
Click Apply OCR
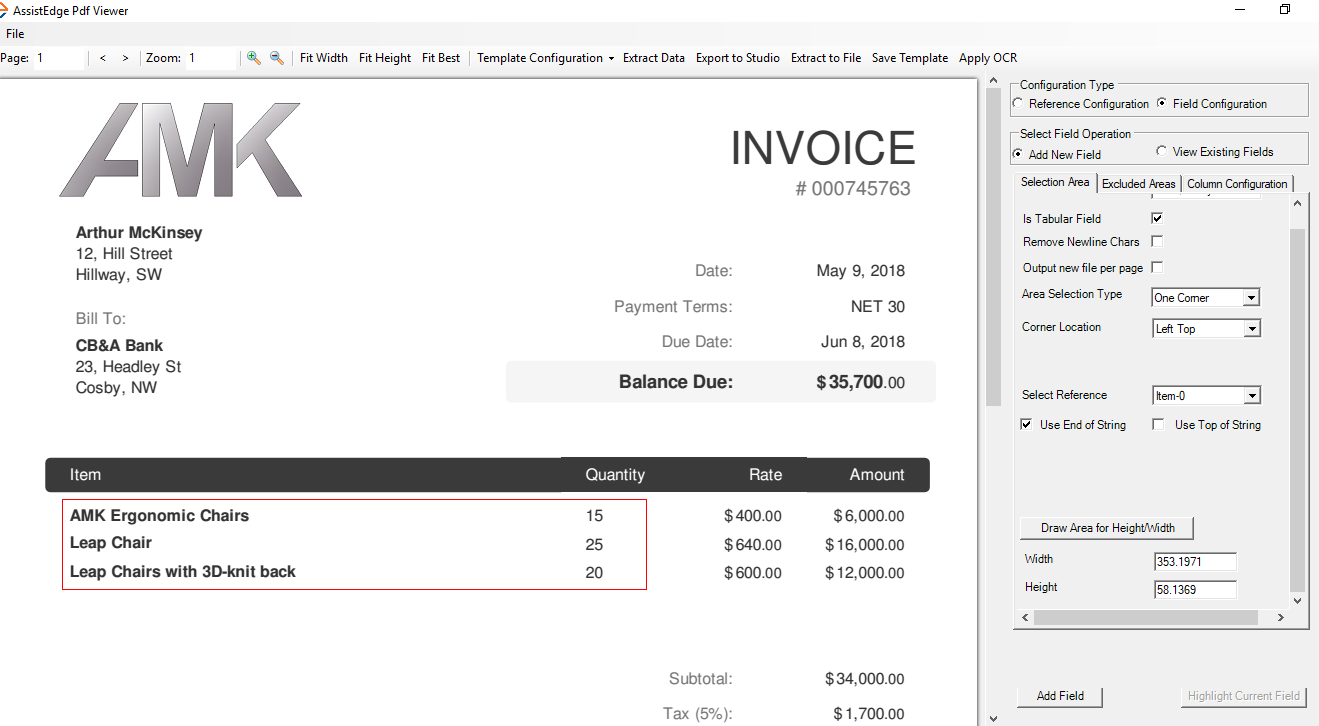(988, 58)
